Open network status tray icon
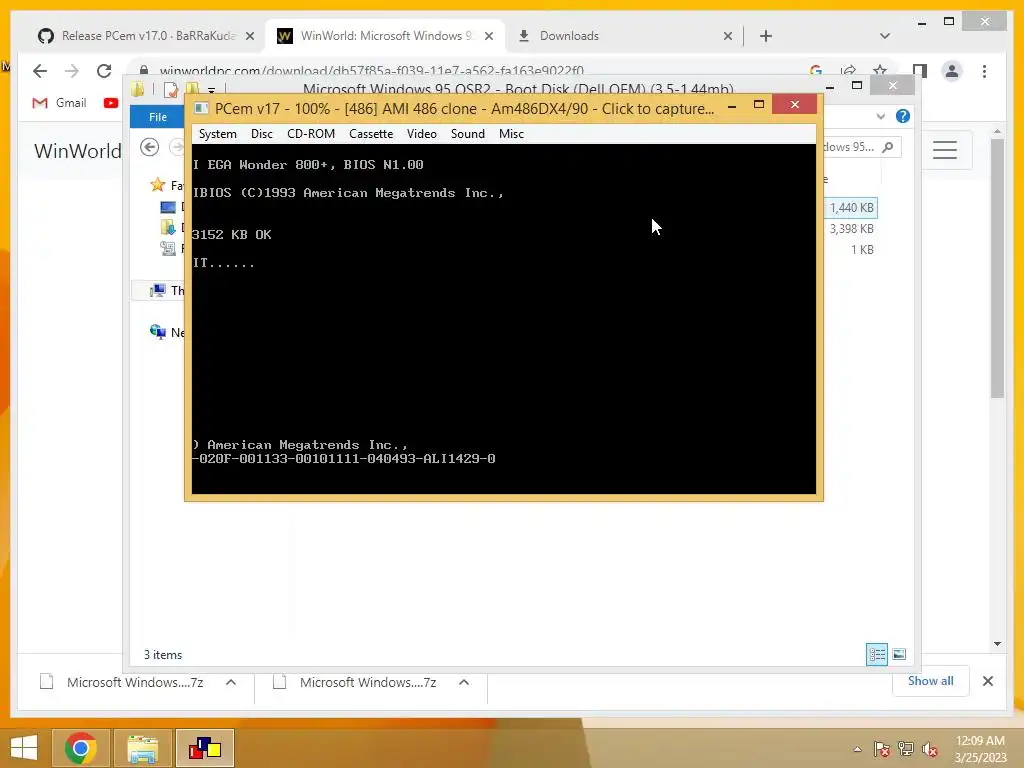Image resolution: width=1024 pixels, height=768 pixels. point(906,749)
